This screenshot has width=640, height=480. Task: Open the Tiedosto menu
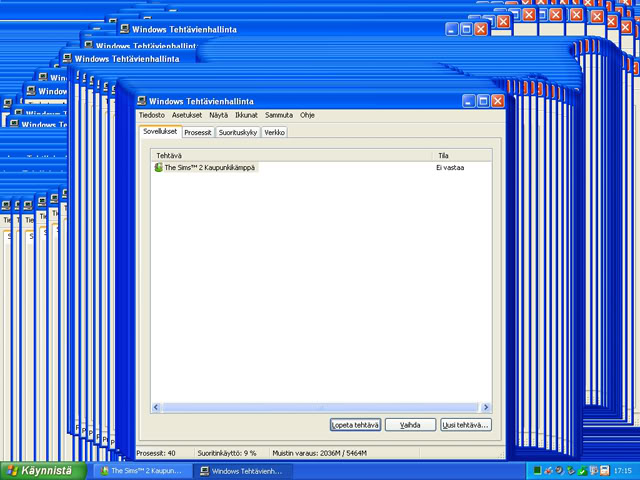(152, 115)
